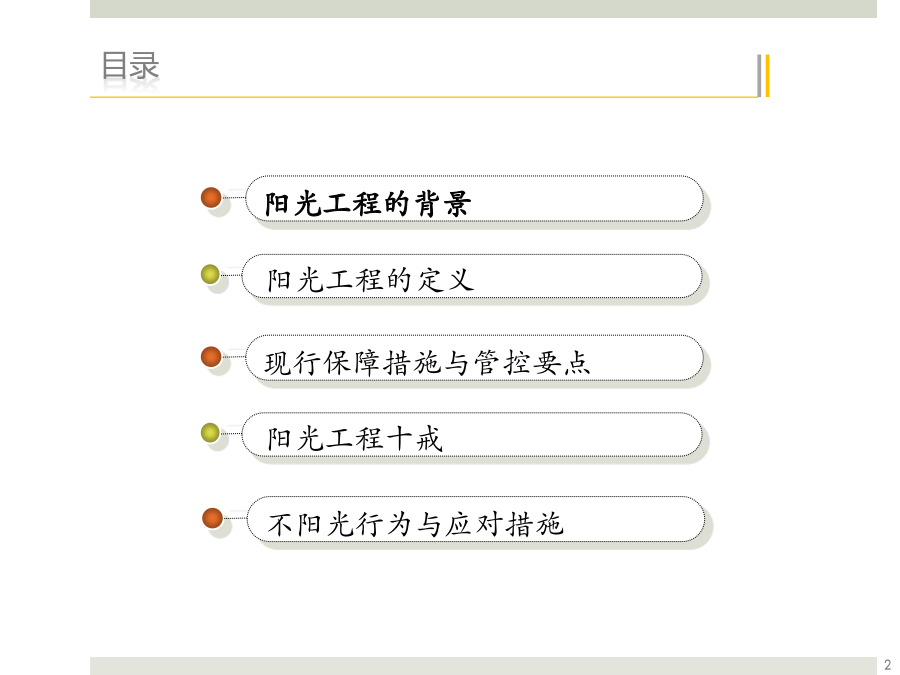This screenshot has width=900, height=675.
Task: Open the 阳光工程十戒 section
Action: click(x=355, y=439)
